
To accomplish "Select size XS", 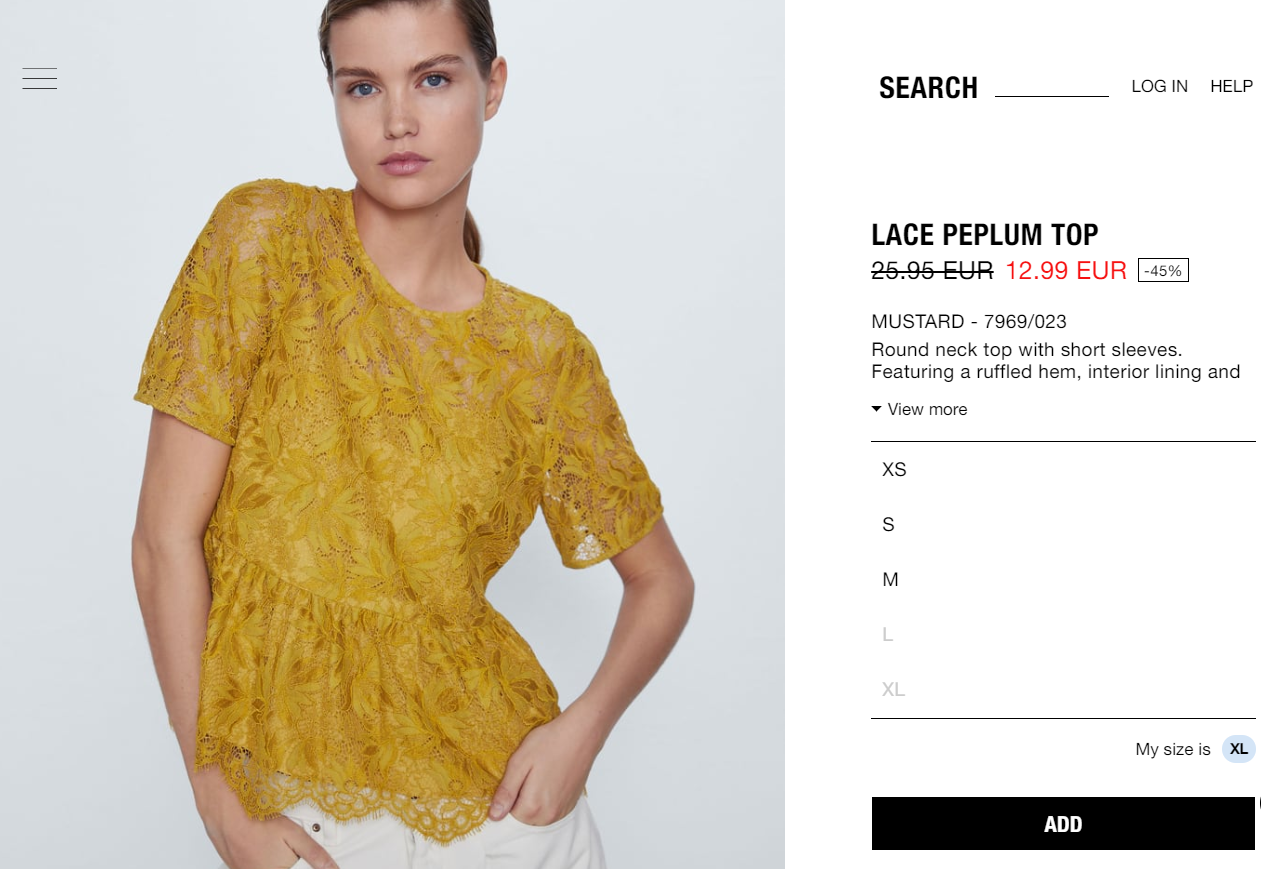I will (x=1063, y=469).
